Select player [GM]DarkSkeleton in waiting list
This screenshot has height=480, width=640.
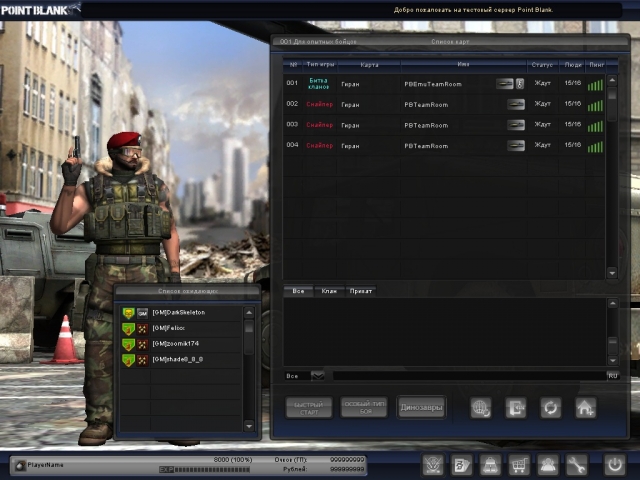coord(181,313)
